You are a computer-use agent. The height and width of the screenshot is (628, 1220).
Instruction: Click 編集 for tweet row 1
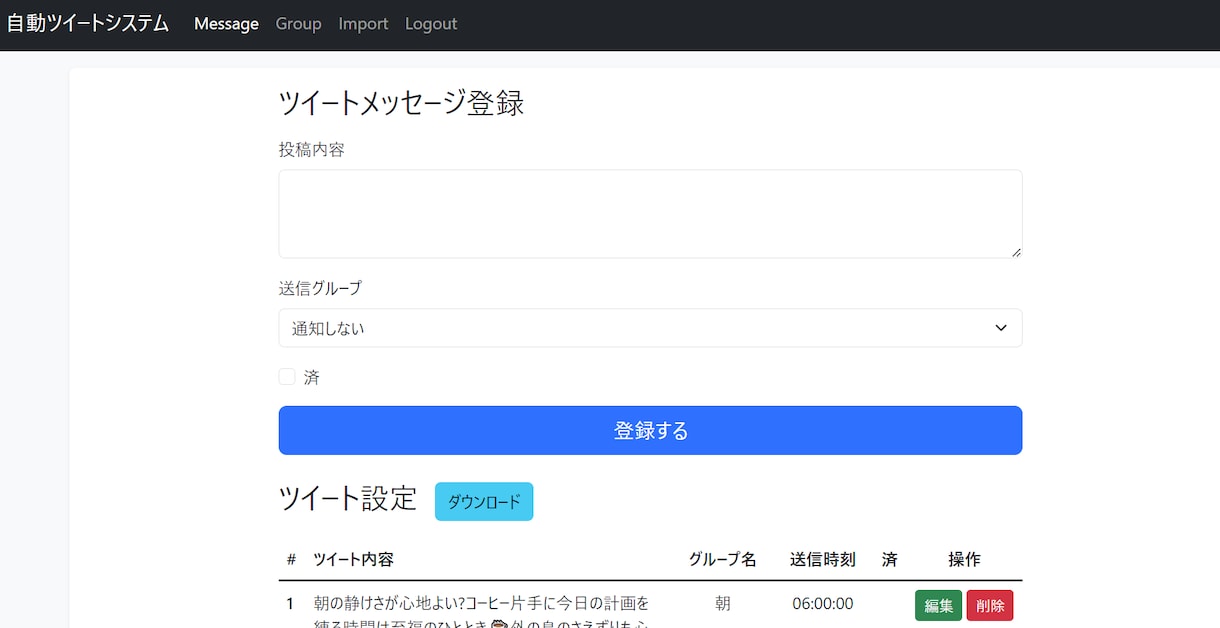point(938,605)
